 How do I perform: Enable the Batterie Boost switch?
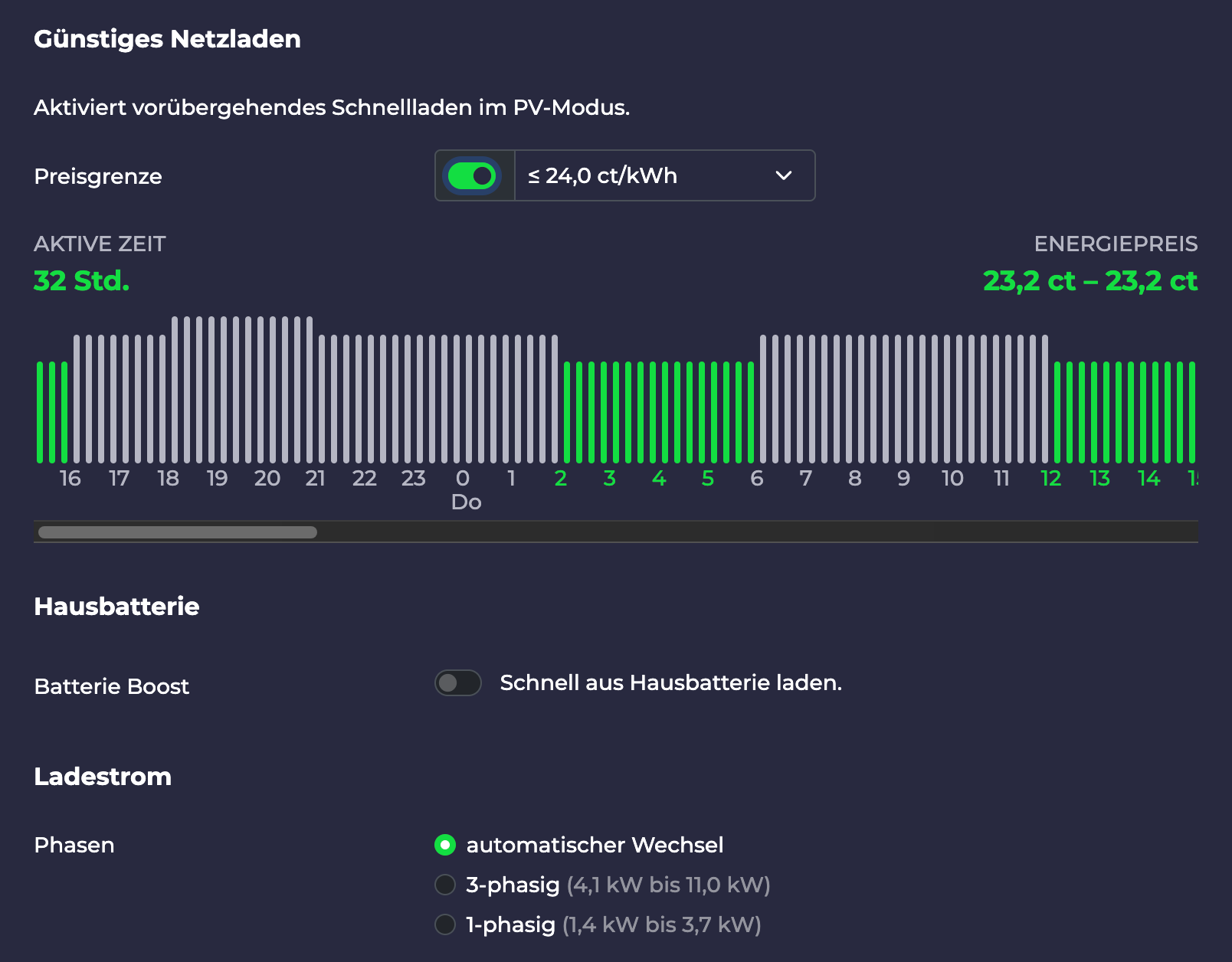point(458,682)
